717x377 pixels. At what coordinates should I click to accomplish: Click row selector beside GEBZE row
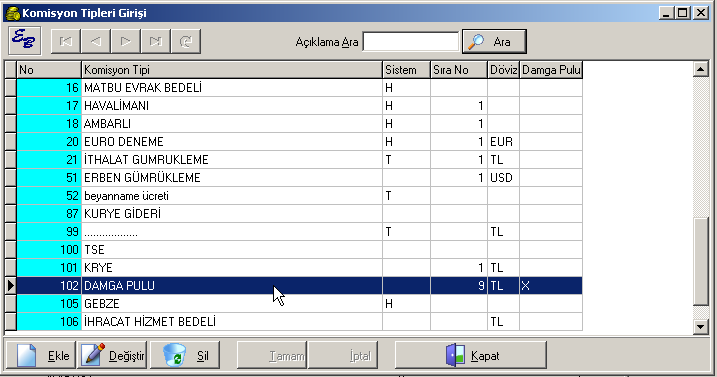[x=11, y=304]
